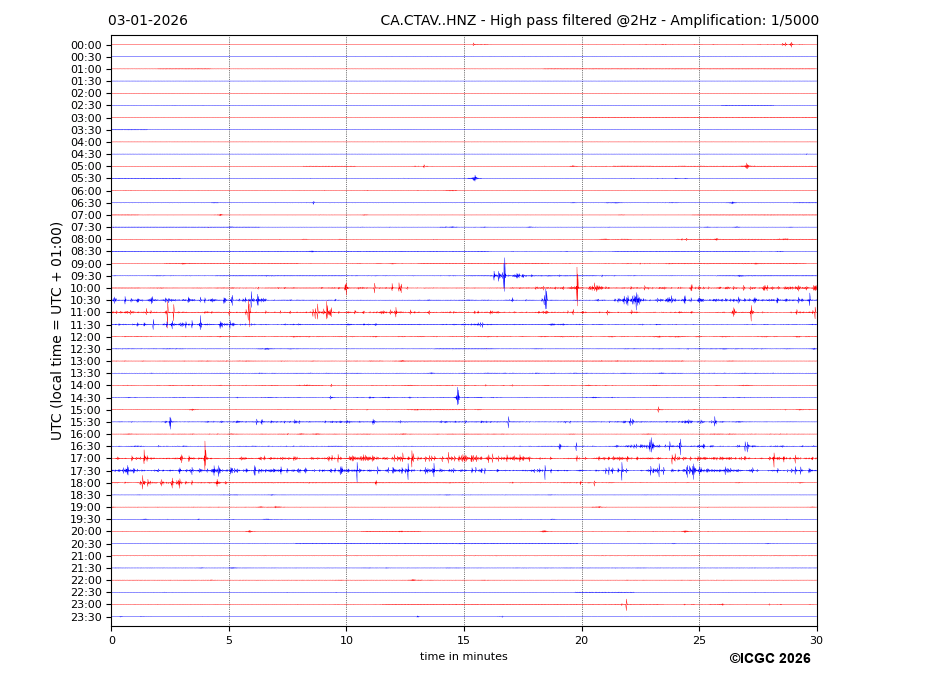Click the x-axis tick label 30
Image resolution: width=927 pixels, height=696 pixels.
[816, 640]
